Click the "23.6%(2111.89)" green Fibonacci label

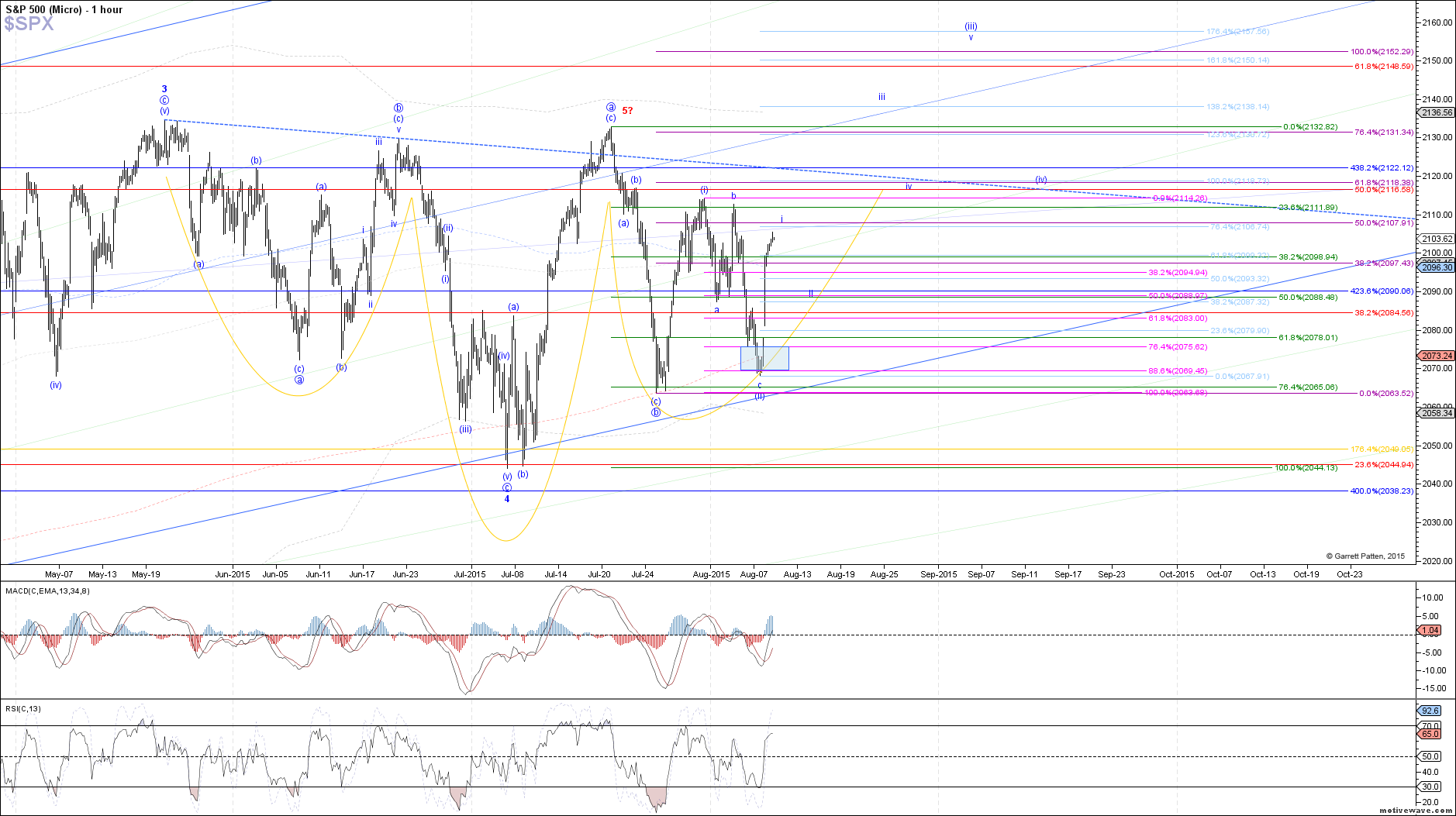pos(1308,208)
